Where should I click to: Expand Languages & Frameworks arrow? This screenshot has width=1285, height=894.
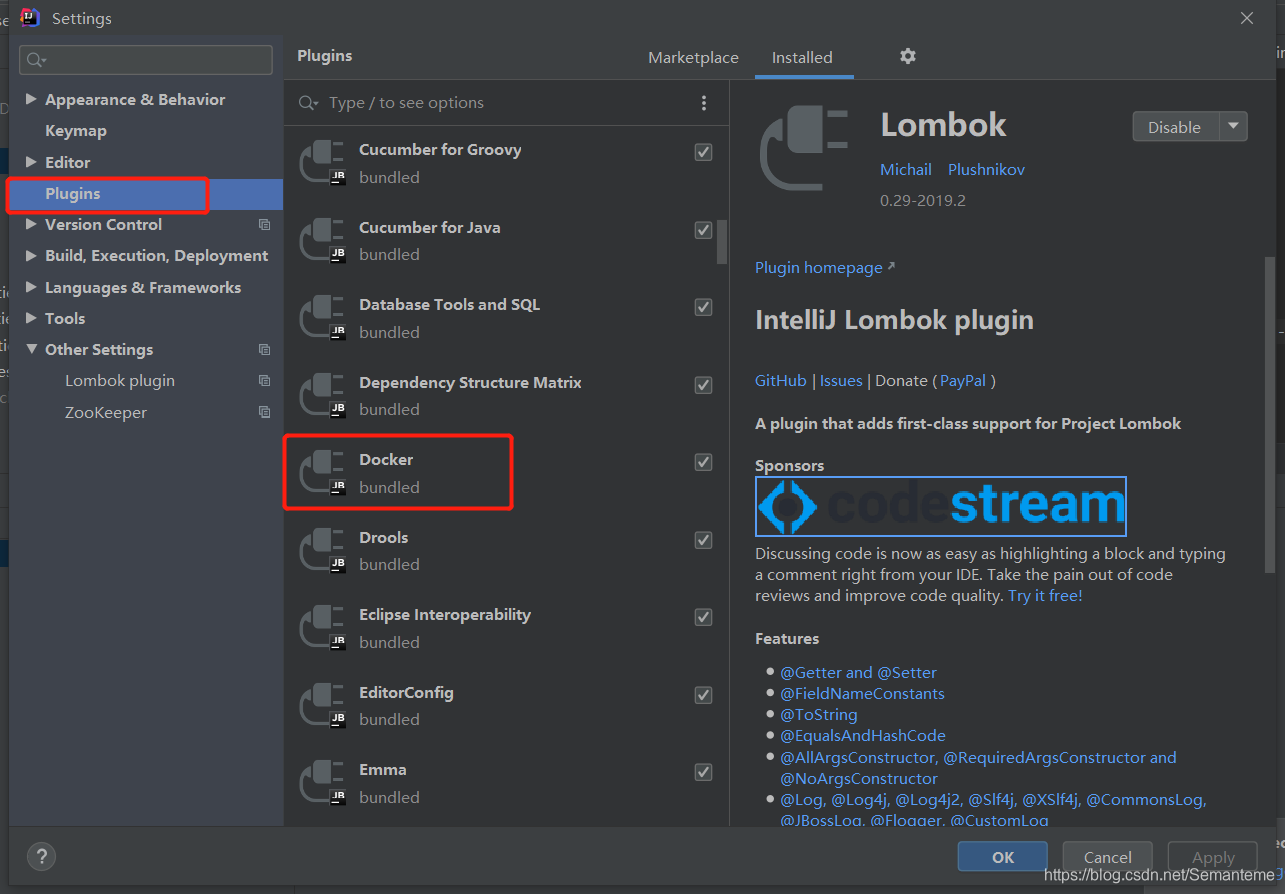[x=31, y=287]
